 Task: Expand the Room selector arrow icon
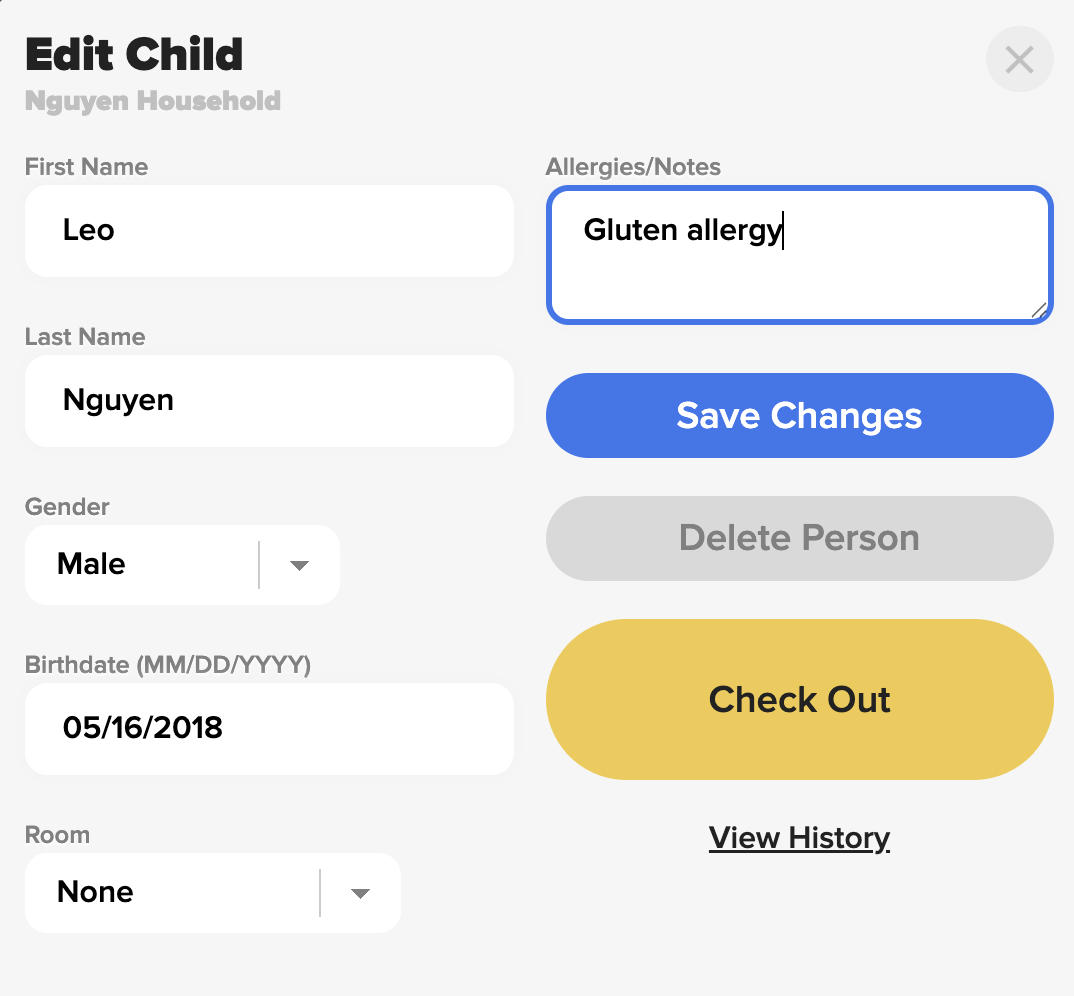[x=360, y=893]
